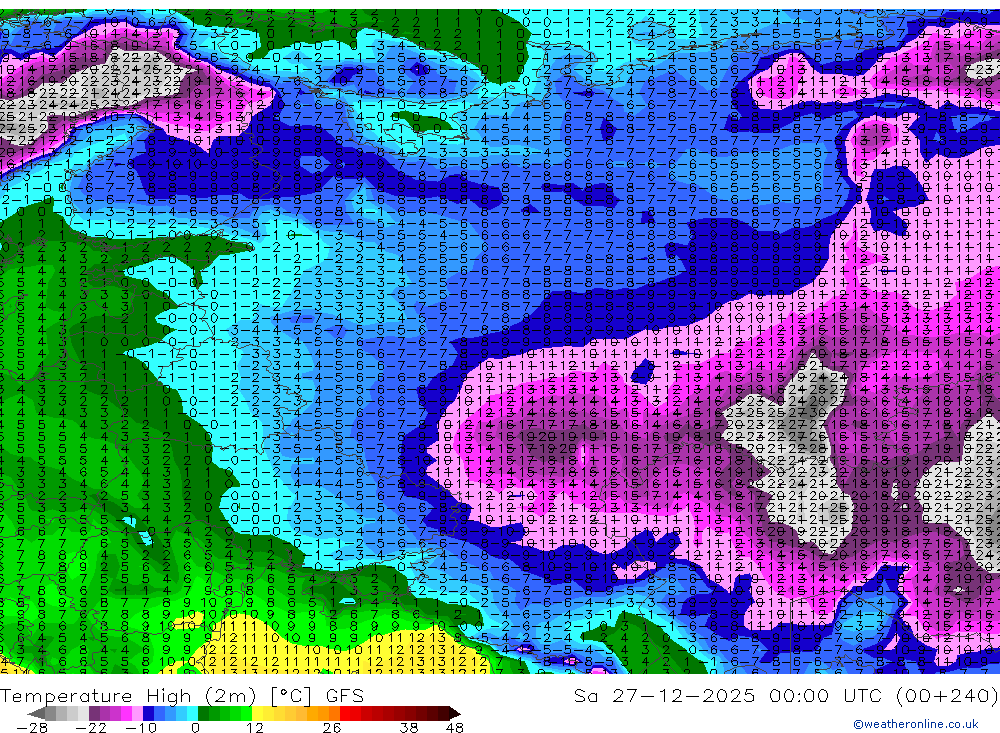Click the 'Temperature High (2m) [°C] GFS' title
Viewport: 1000px width, 733px height.
(182, 695)
